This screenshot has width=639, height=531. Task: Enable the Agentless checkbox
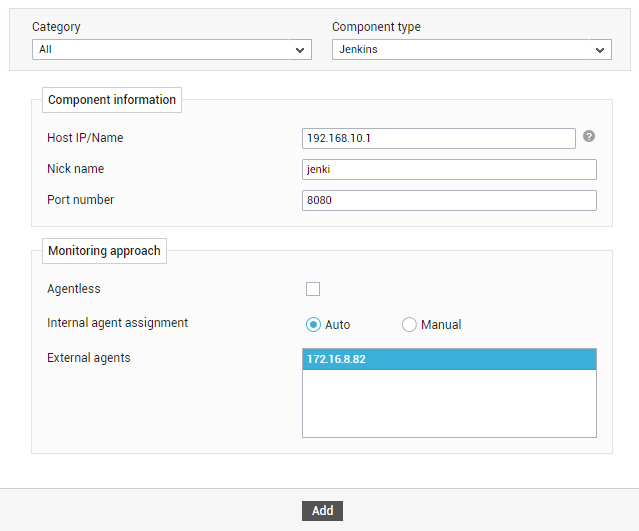313,289
